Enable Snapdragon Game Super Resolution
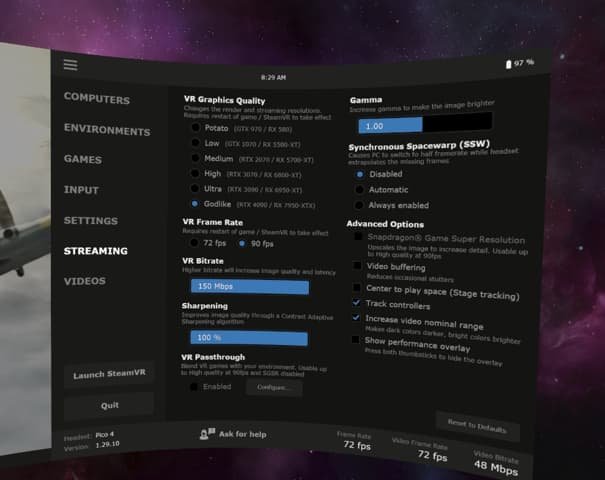The height and width of the screenshot is (480, 605). tap(358, 236)
